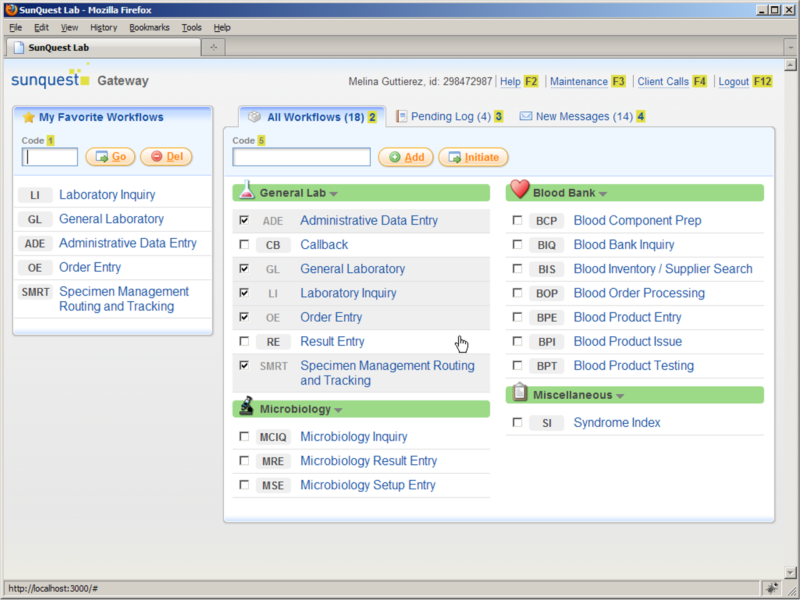Open Laboratory Inquiry from favorites list

pyautogui.click(x=107, y=194)
